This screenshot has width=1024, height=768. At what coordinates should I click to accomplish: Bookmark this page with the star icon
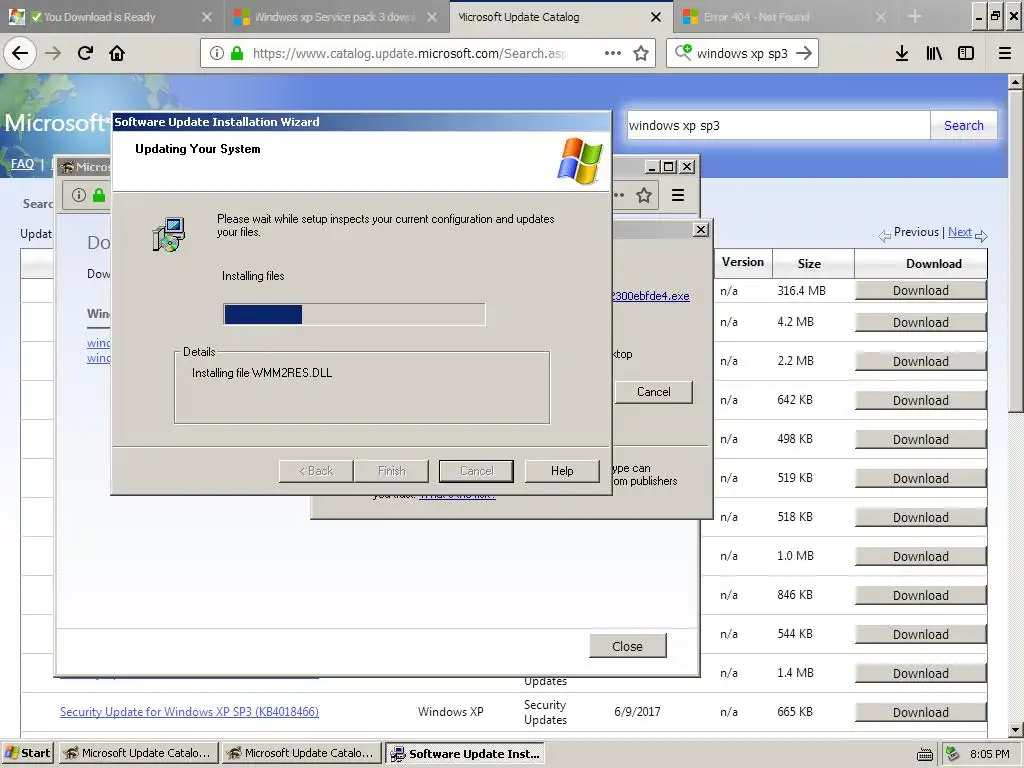point(641,54)
